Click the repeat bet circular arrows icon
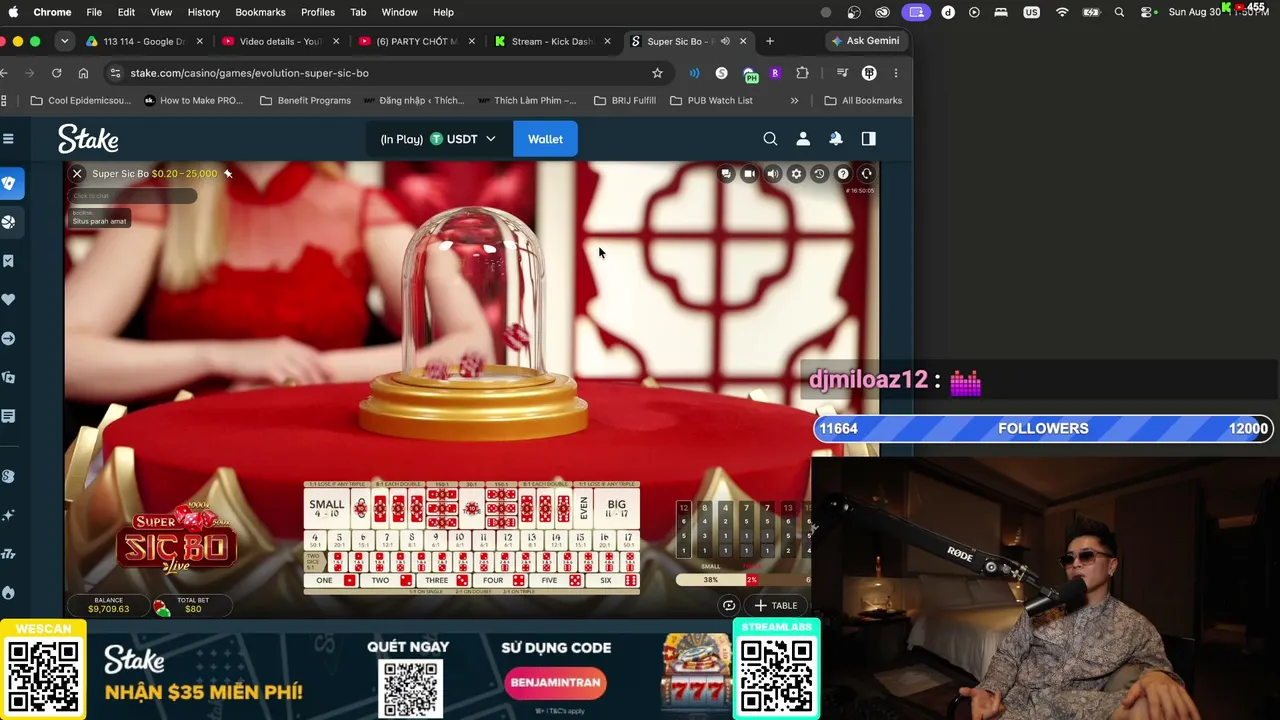 (729, 605)
